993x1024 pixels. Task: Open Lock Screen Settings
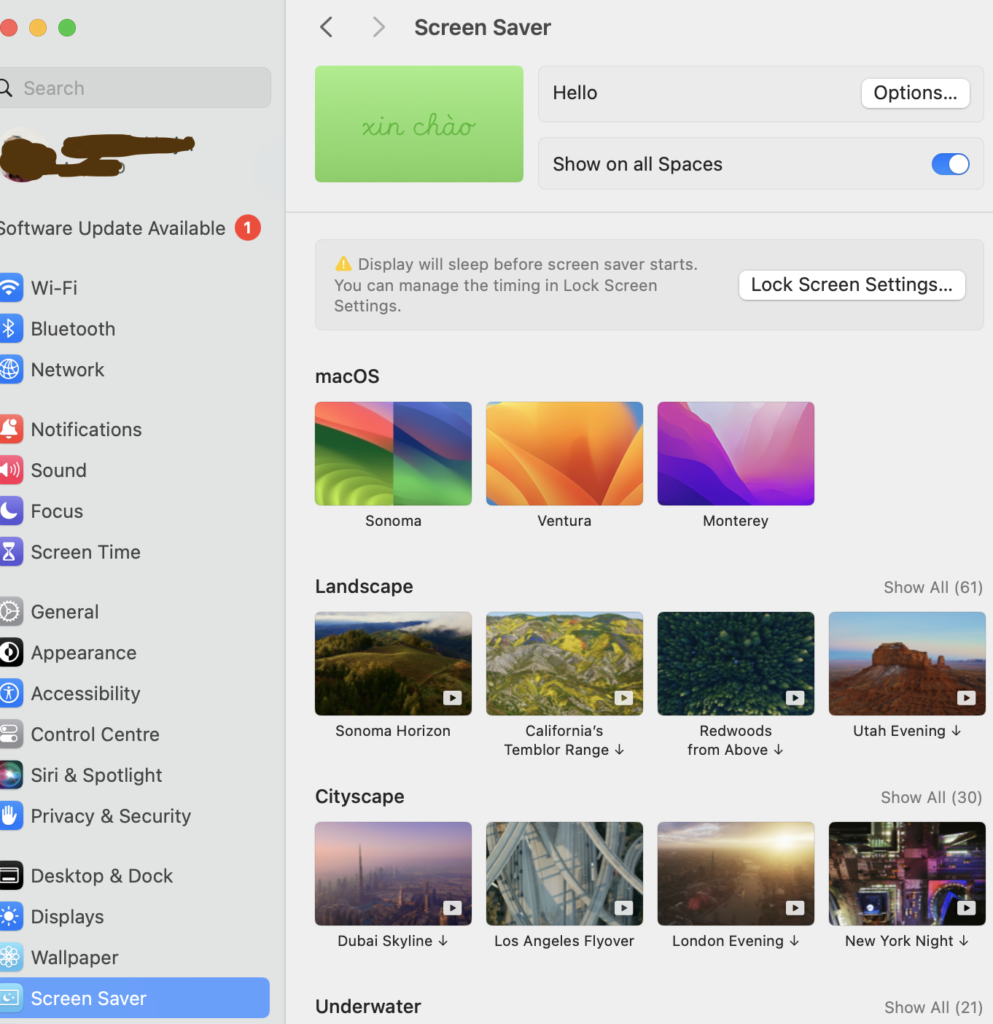click(x=851, y=285)
